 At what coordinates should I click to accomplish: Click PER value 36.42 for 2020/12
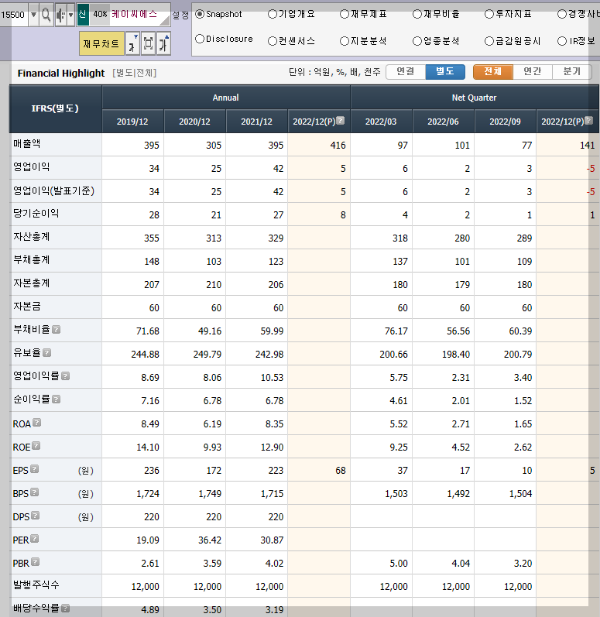210,540
